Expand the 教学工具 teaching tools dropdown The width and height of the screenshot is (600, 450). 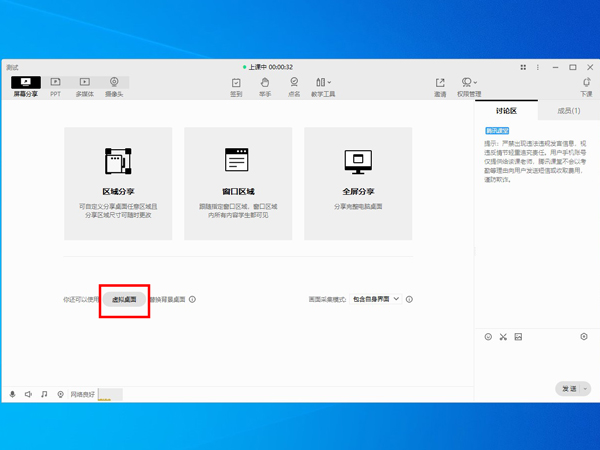pyautogui.click(x=323, y=86)
